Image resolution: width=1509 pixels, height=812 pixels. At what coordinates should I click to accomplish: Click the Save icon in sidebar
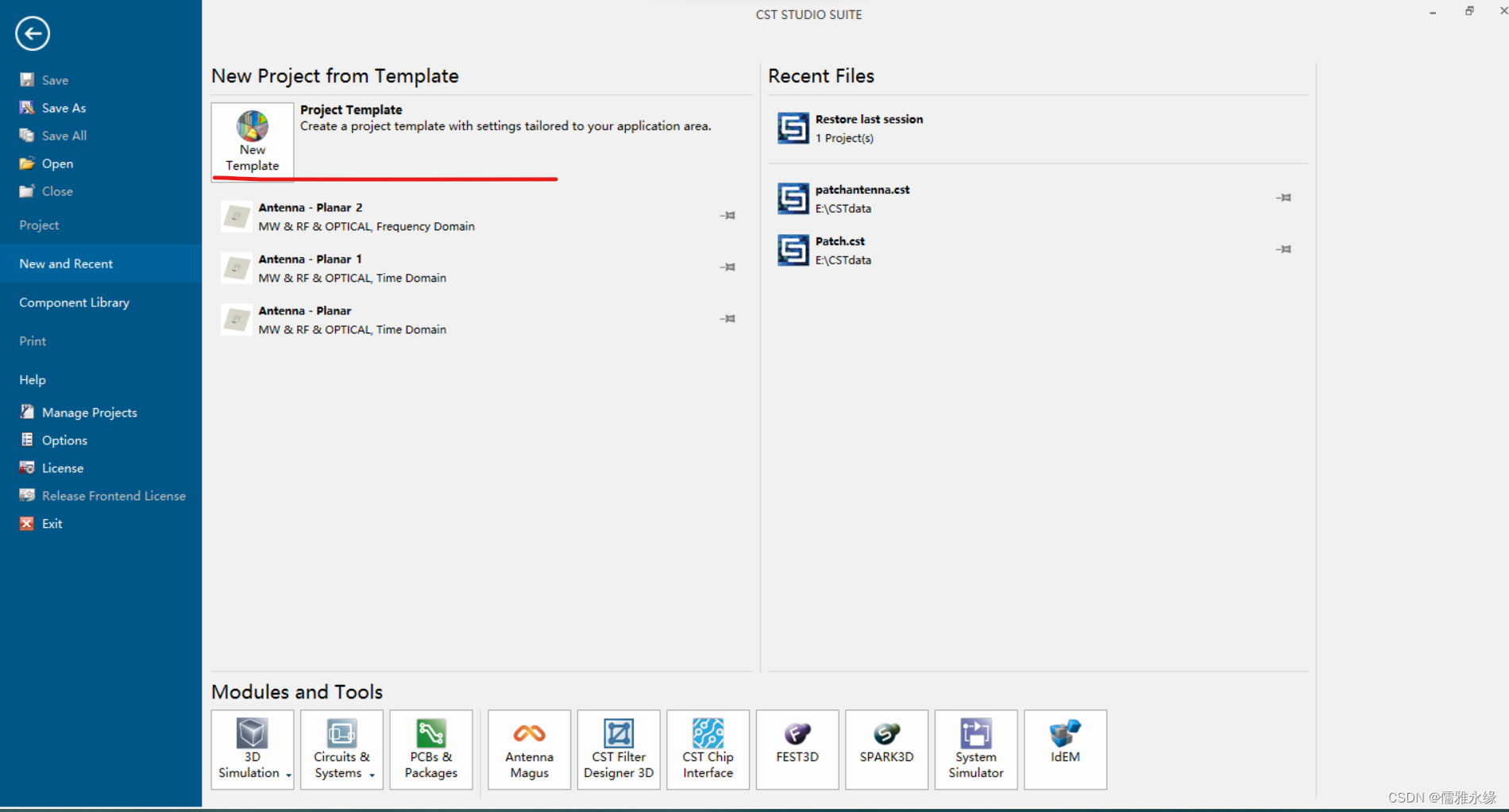pyautogui.click(x=27, y=79)
